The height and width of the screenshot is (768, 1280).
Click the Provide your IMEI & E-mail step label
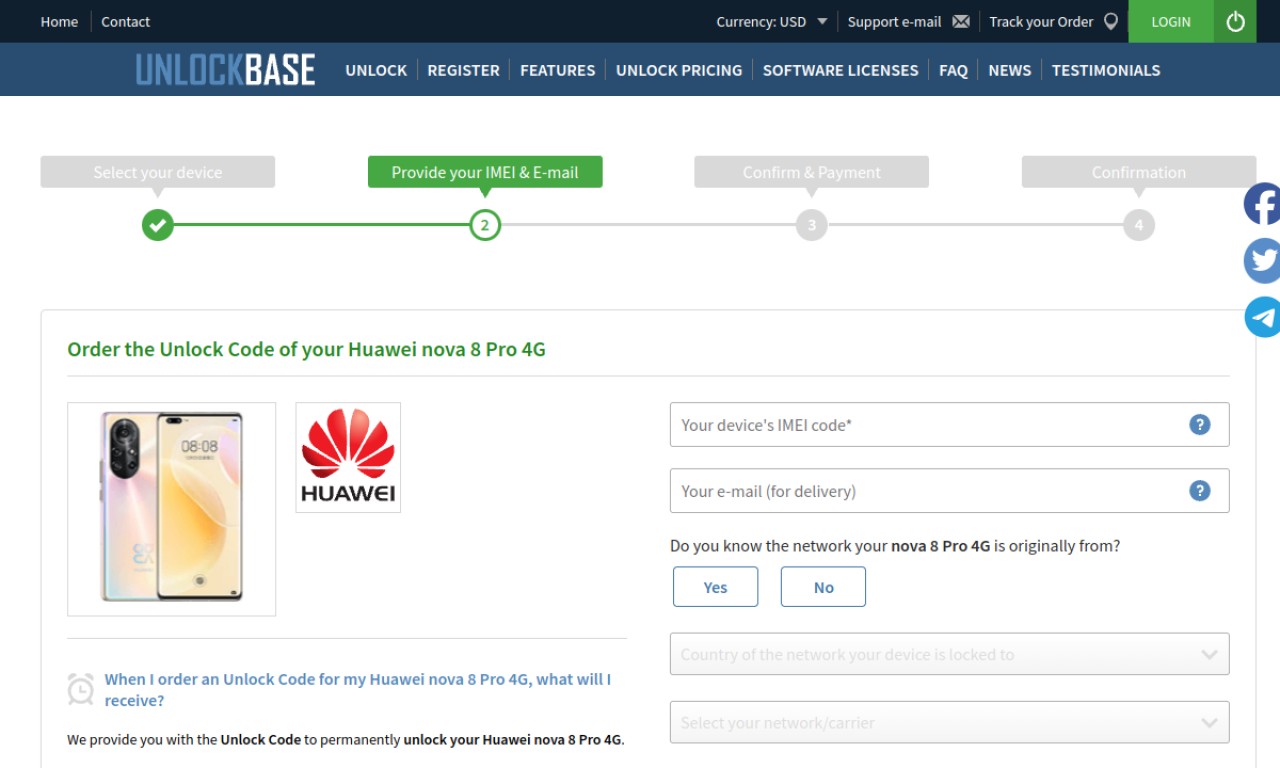click(x=485, y=172)
